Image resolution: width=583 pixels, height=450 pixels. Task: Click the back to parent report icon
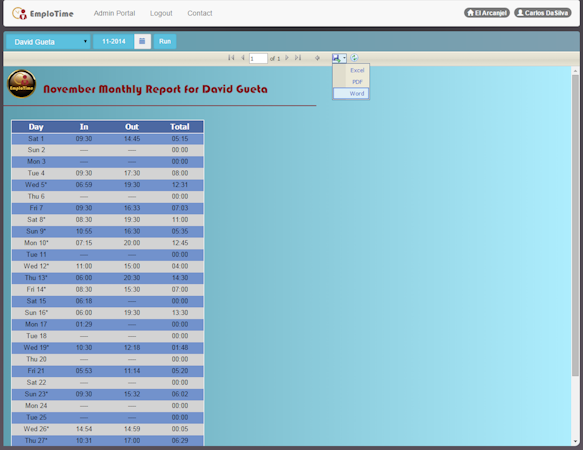(x=317, y=58)
